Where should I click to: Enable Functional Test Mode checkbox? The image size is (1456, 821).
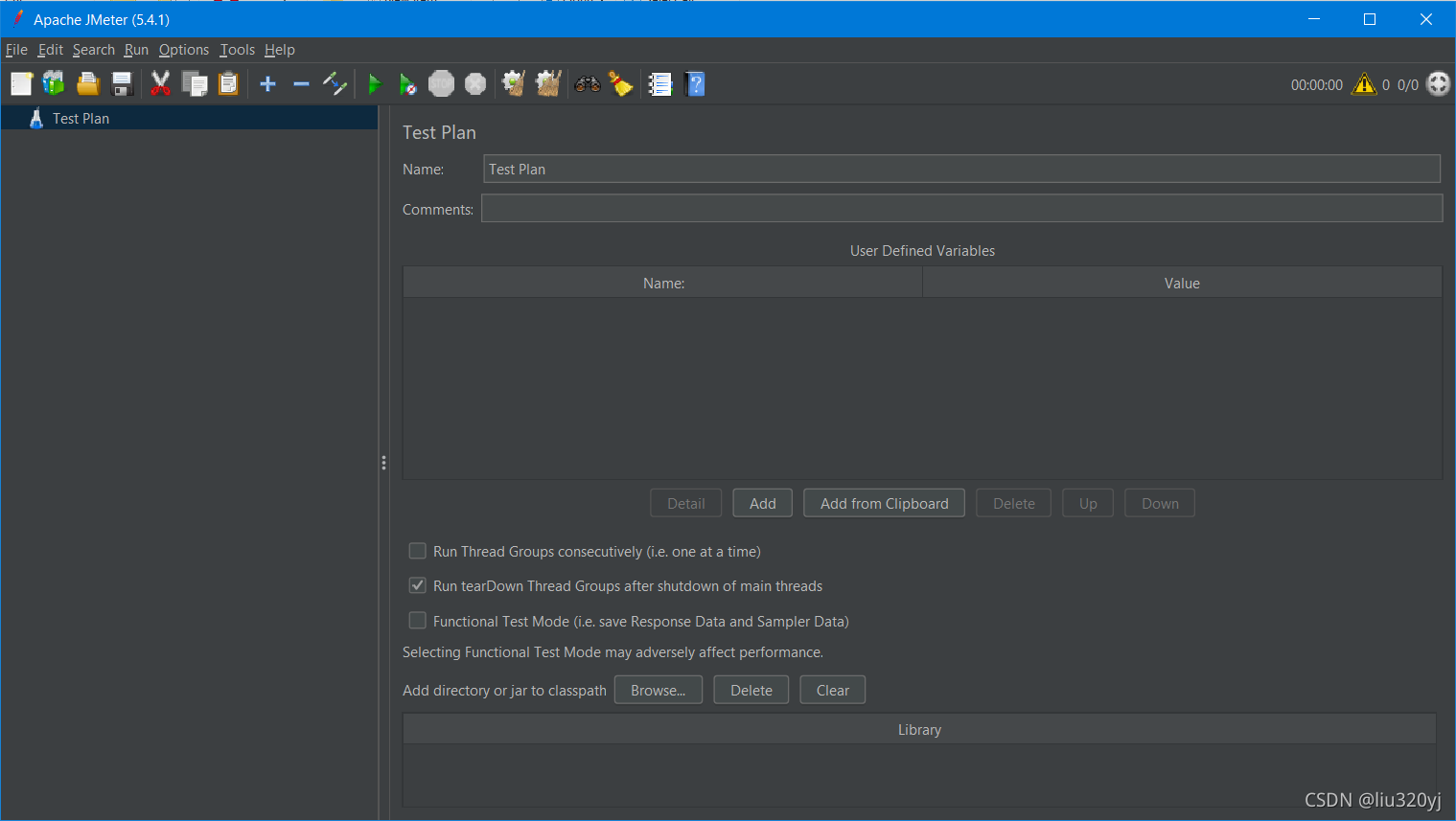point(417,621)
